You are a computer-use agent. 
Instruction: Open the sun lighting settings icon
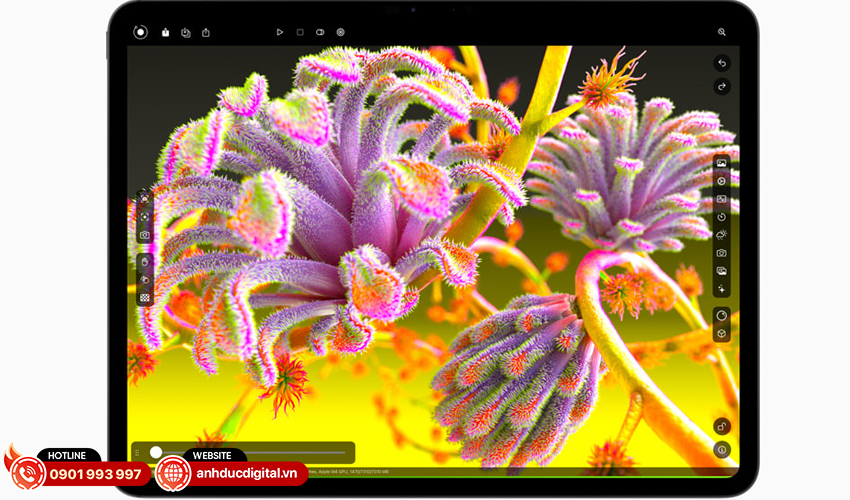click(722, 235)
